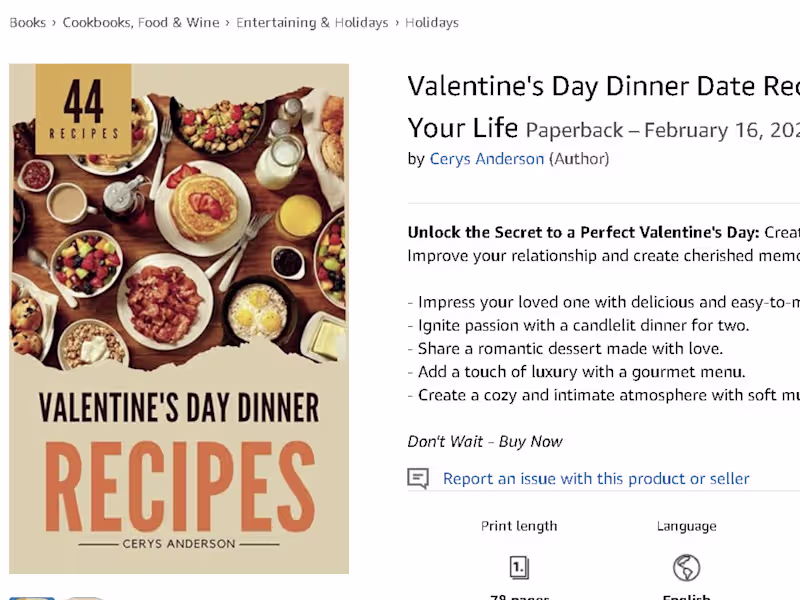Enlarge the Valentine's Day Dinner book cover
The width and height of the screenshot is (800, 600).
click(179, 320)
